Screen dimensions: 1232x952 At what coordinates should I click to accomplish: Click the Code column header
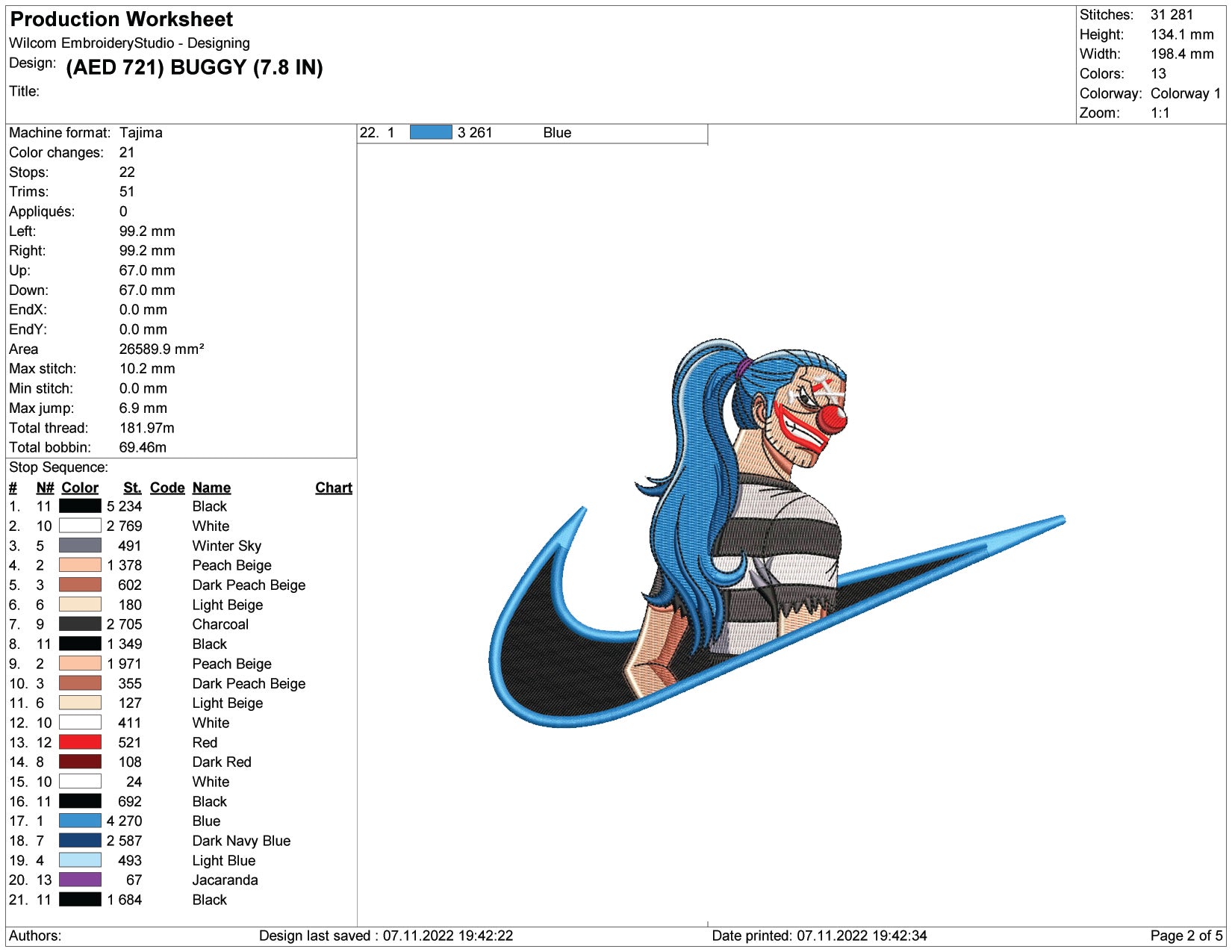tap(167, 488)
